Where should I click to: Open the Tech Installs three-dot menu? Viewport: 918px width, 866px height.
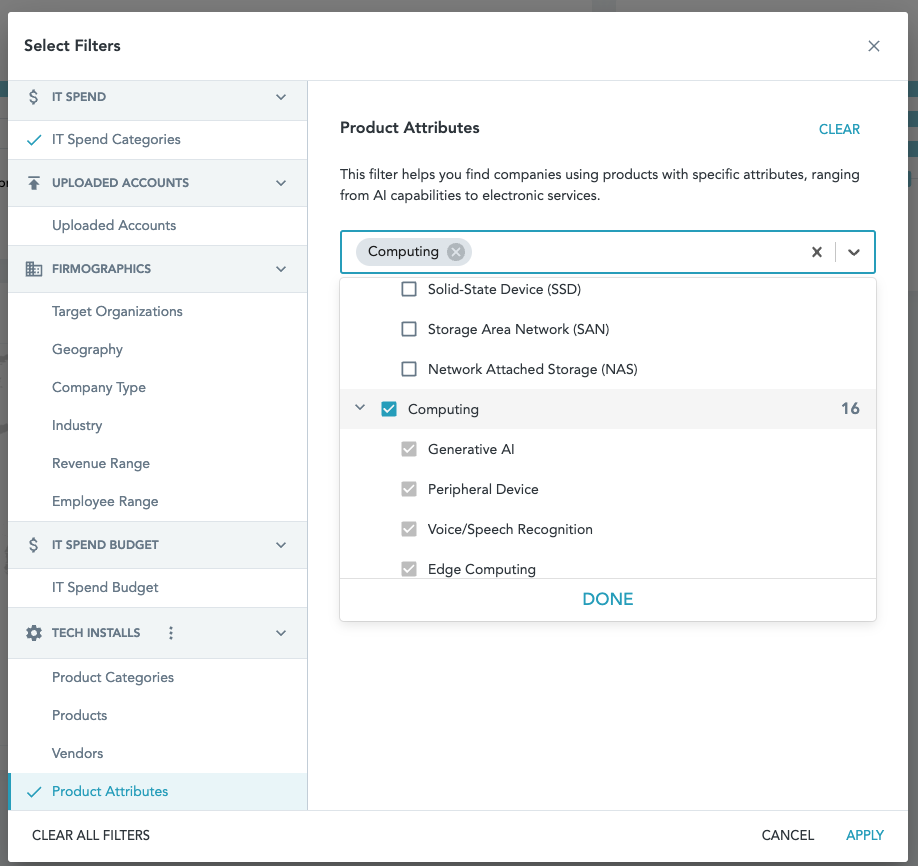pyautogui.click(x=171, y=633)
